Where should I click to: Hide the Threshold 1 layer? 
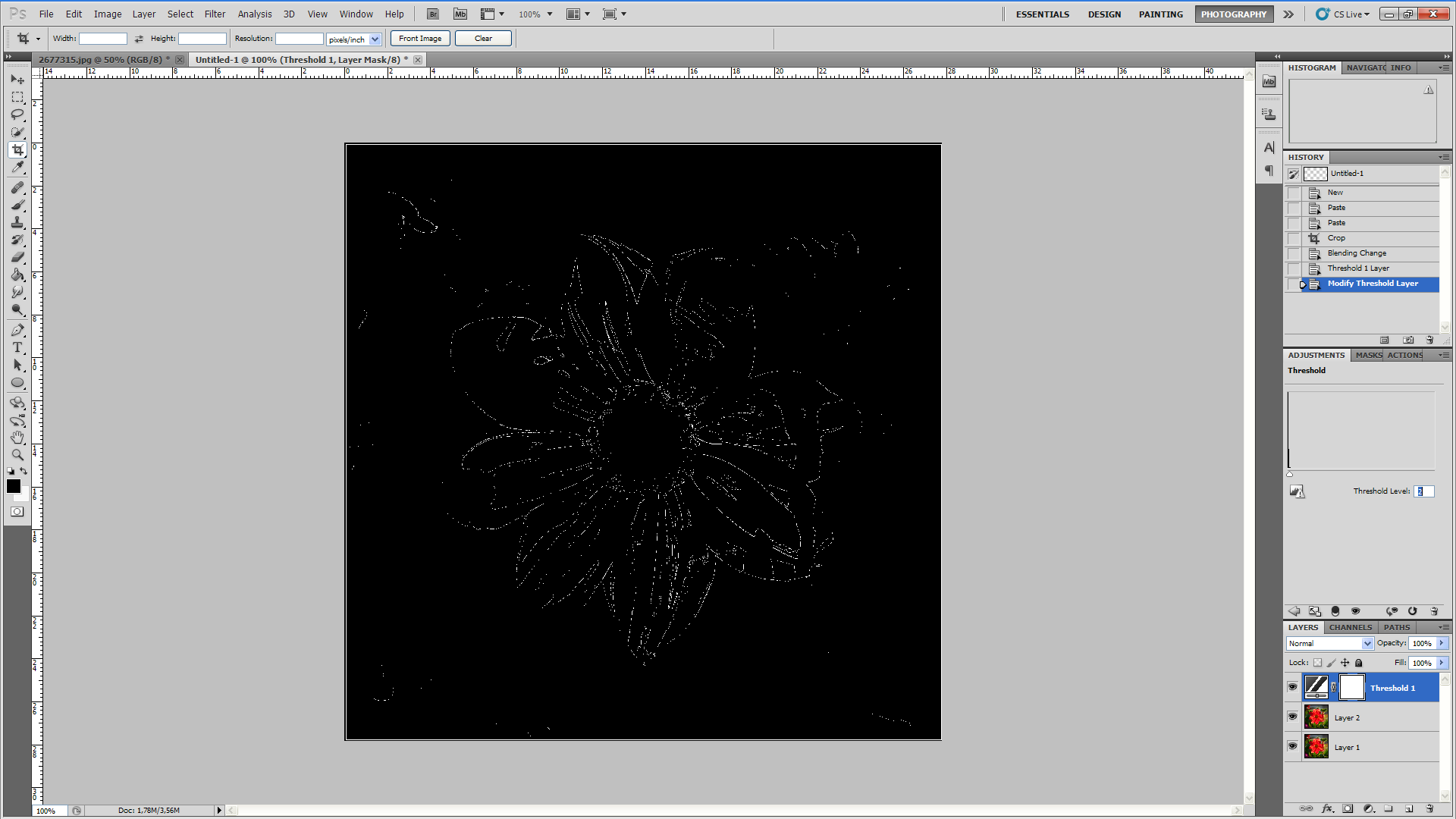pyautogui.click(x=1293, y=687)
